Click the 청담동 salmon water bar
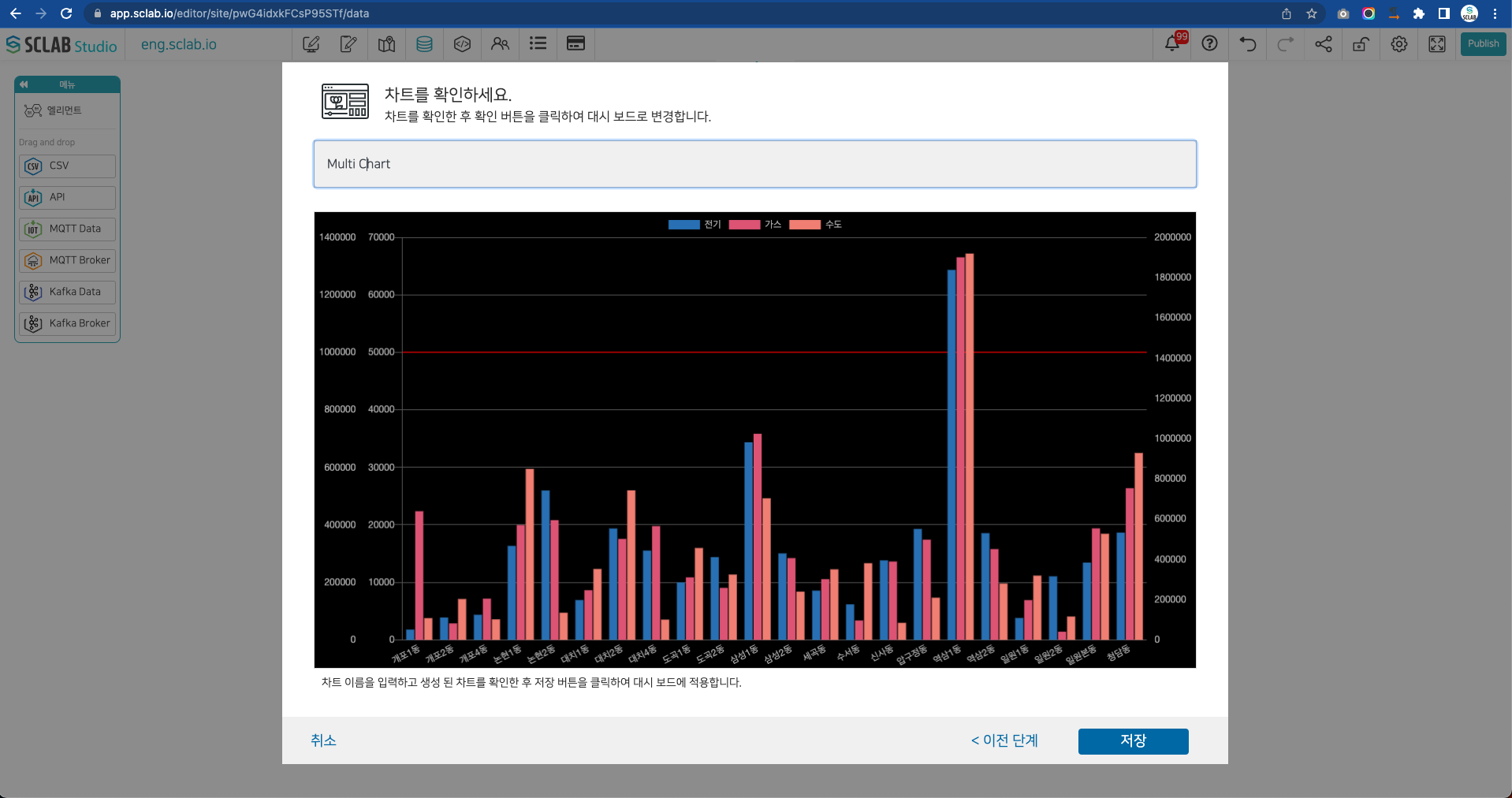The height and width of the screenshot is (798, 1512). click(x=1138, y=546)
